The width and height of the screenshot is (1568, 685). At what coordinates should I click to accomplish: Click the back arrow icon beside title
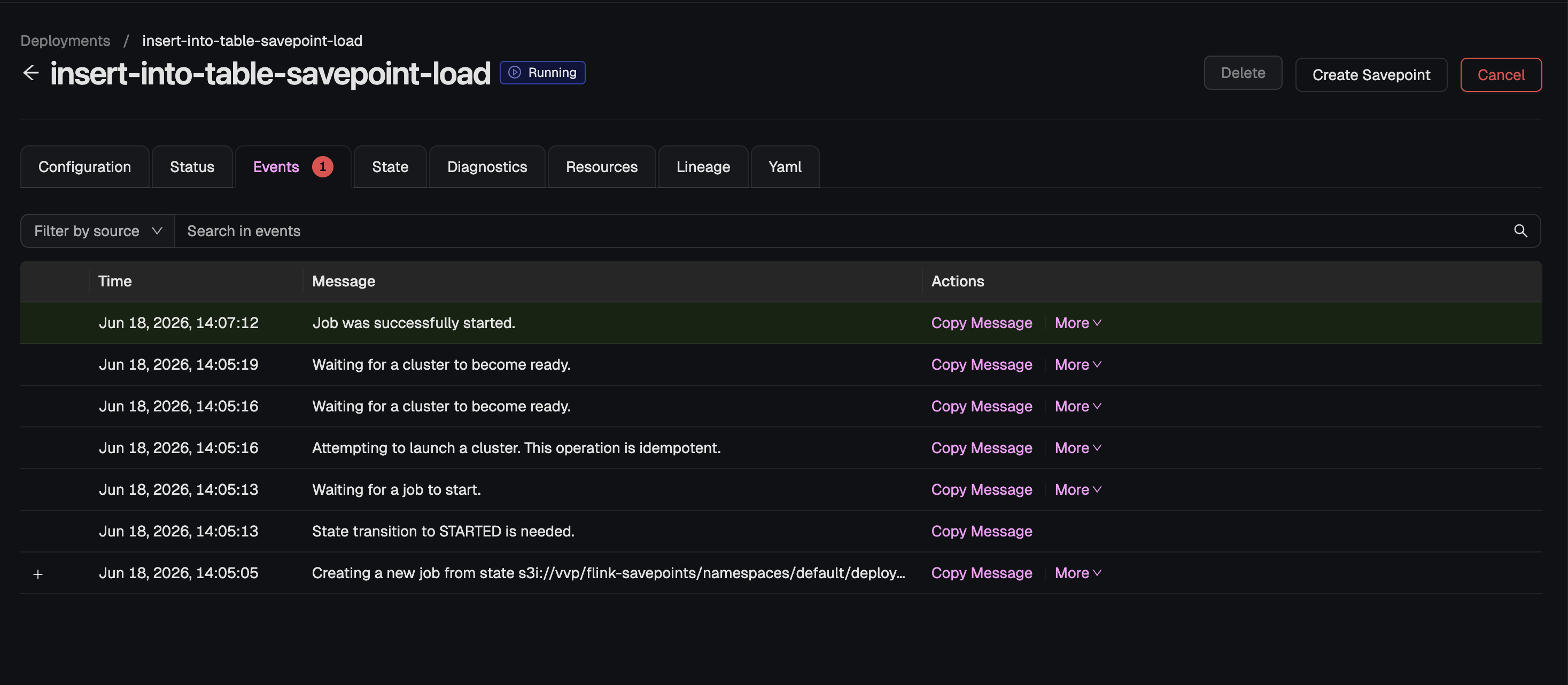coord(31,73)
